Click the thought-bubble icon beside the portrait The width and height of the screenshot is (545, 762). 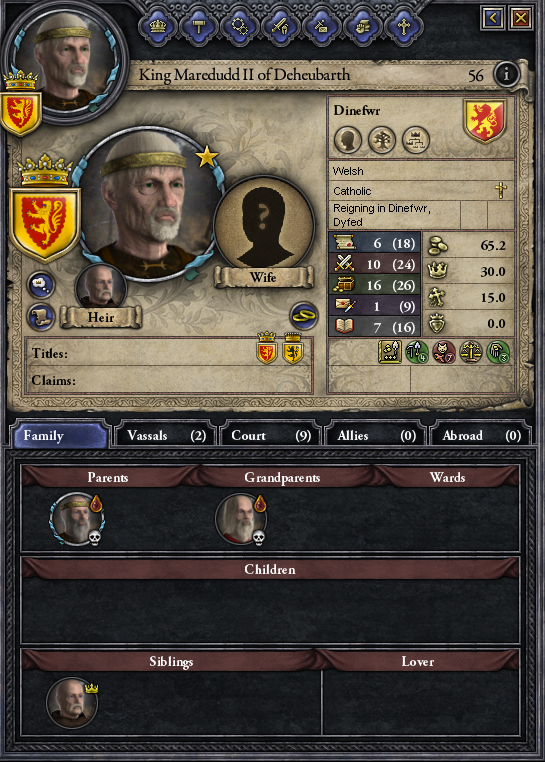point(41,285)
